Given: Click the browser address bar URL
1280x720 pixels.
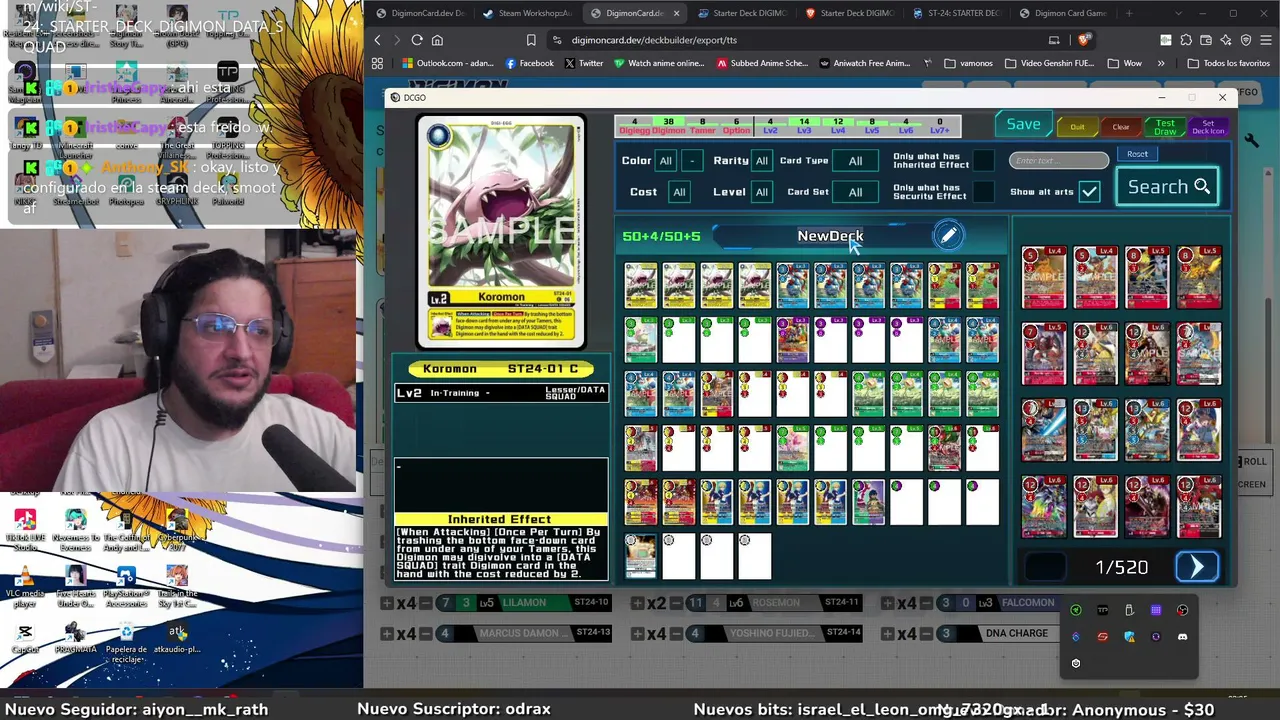Looking at the screenshot, I should (x=654, y=40).
